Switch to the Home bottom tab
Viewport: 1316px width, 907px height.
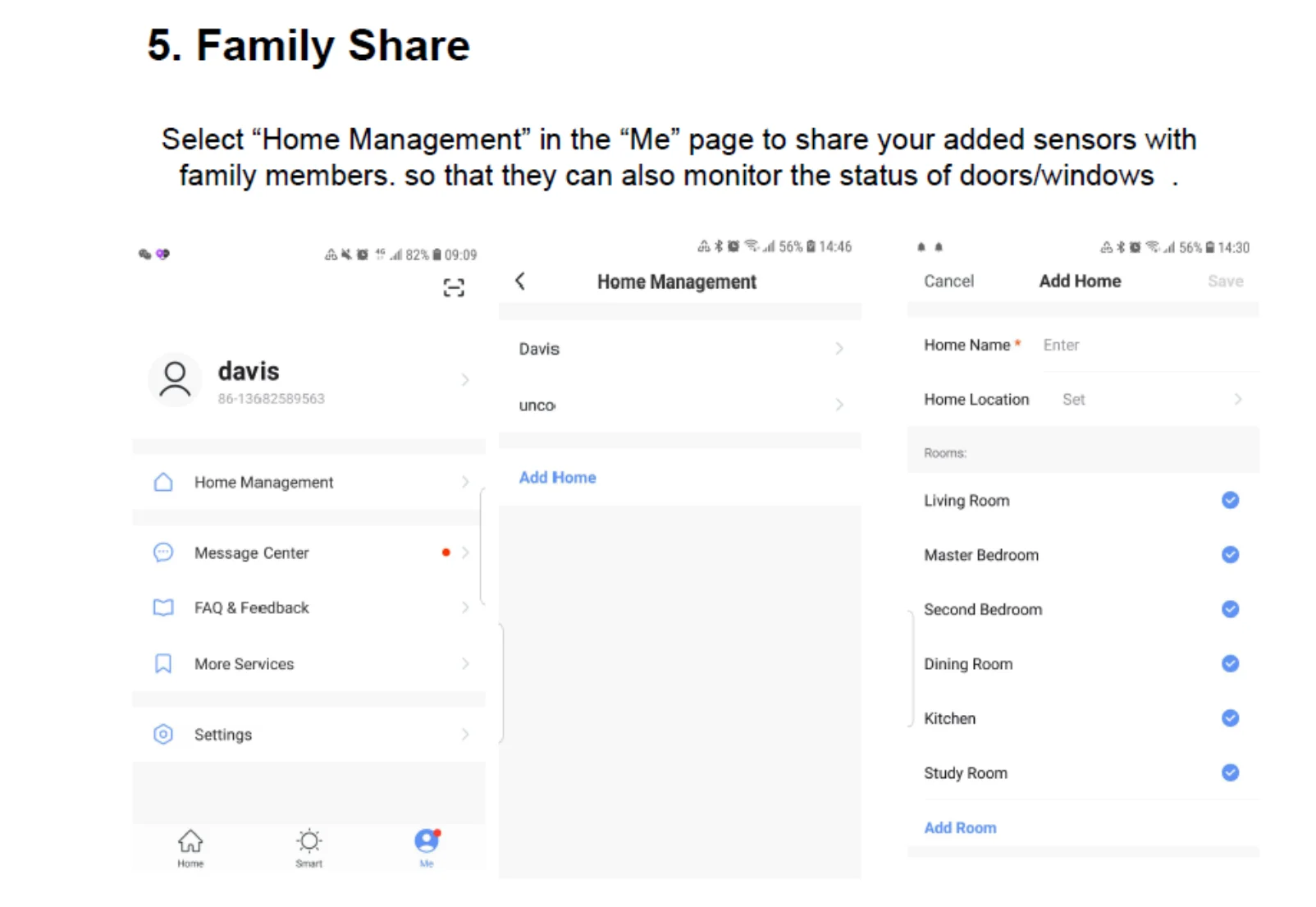pyautogui.click(x=190, y=846)
